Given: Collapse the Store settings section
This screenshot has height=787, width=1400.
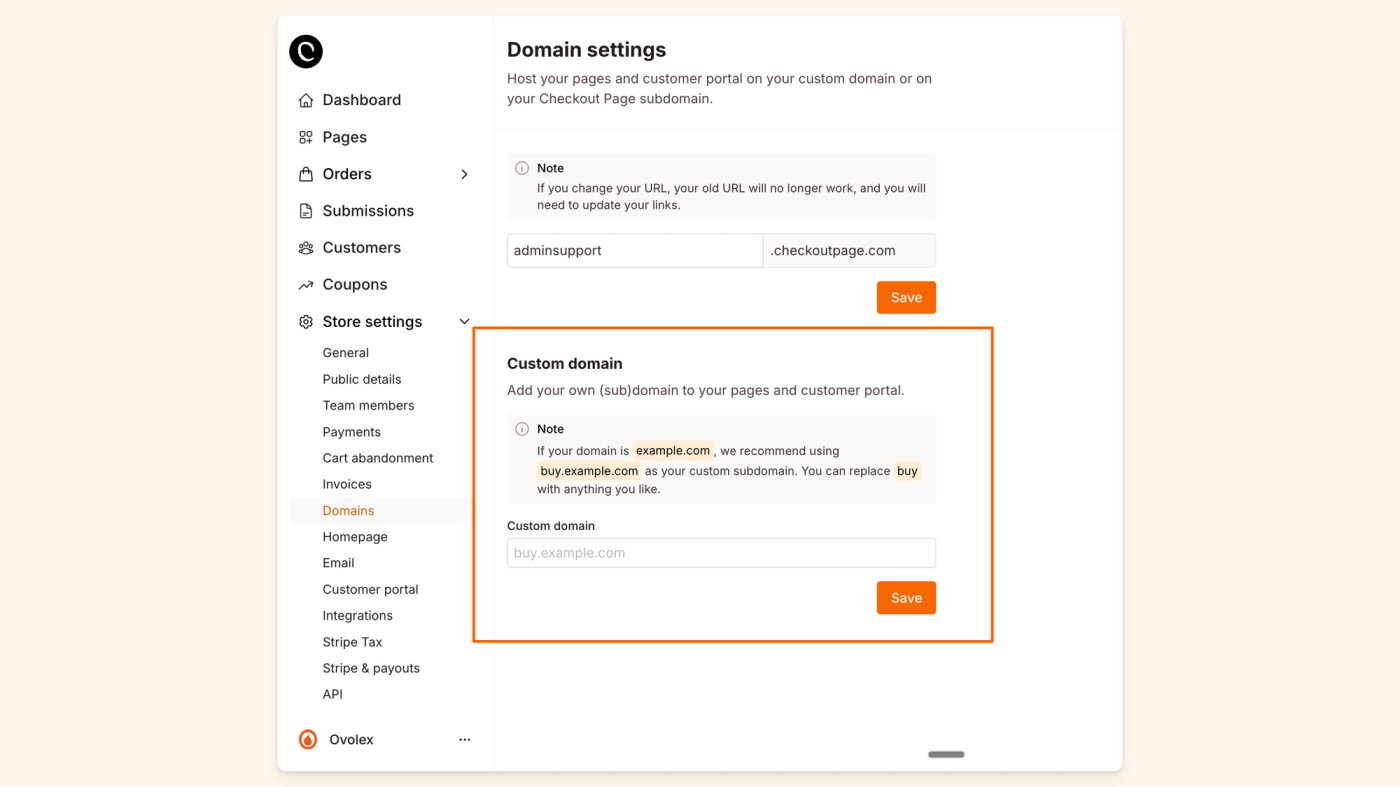Looking at the screenshot, I should click(x=463, y=321).
